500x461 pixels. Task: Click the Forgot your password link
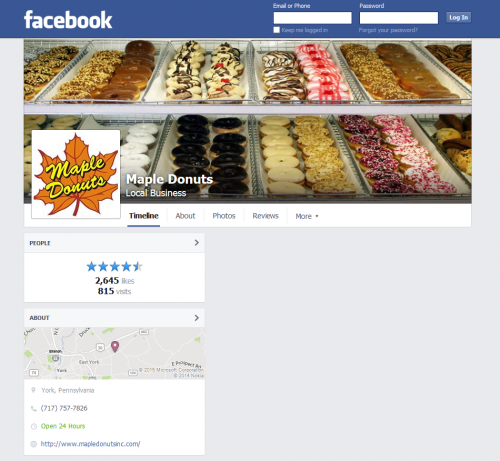click(388, 30)
